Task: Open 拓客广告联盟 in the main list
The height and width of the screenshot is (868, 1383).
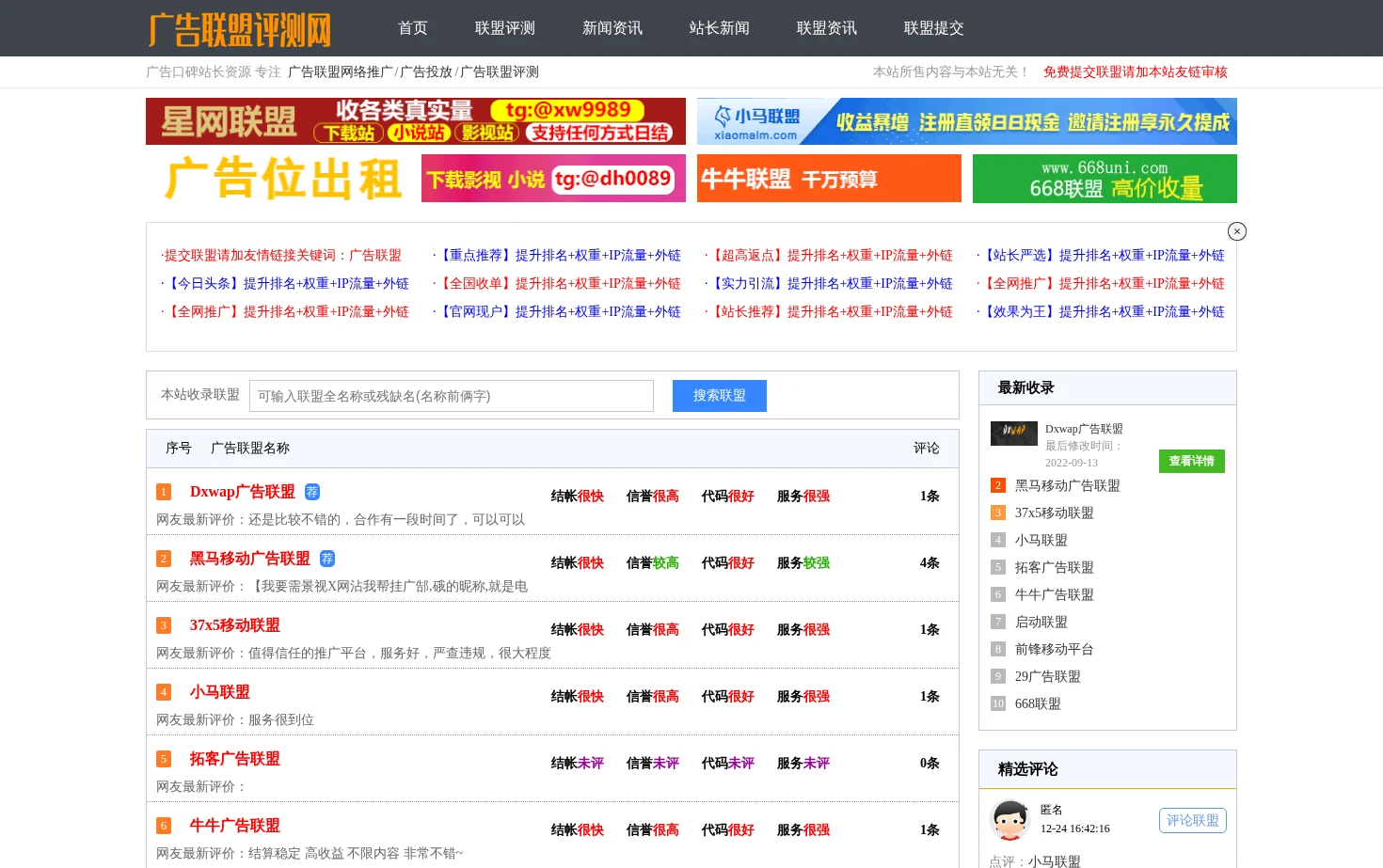Action: pyautogui.click(x=235, y=759)
